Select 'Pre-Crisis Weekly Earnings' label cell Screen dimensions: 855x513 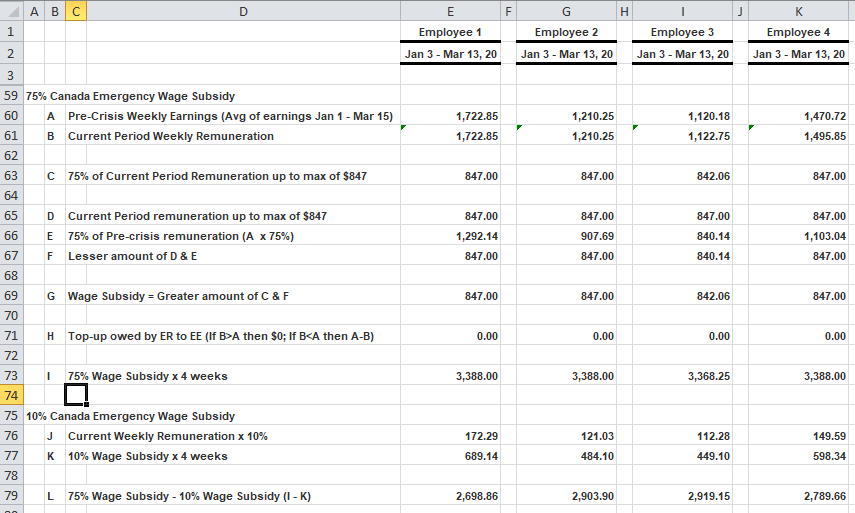click(230, 116)
